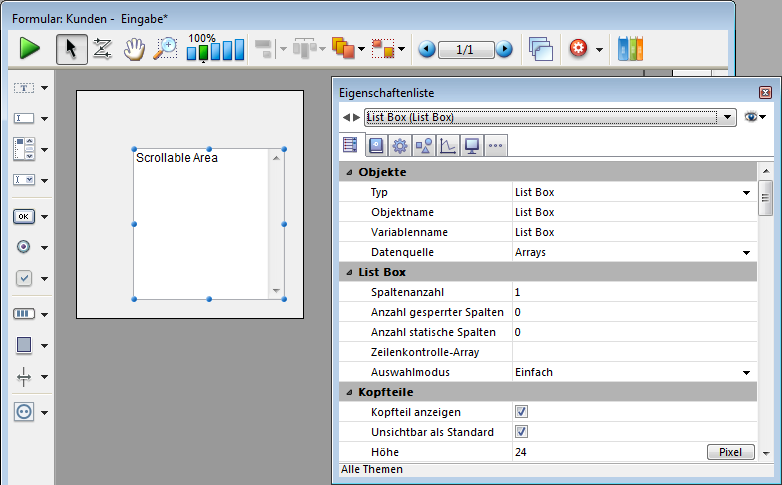The width and height of the screenshot is (782, 485).
Task: Toggle the eye visibility icon in Eigenschaftenliste
Action: (x=753, y=117)
